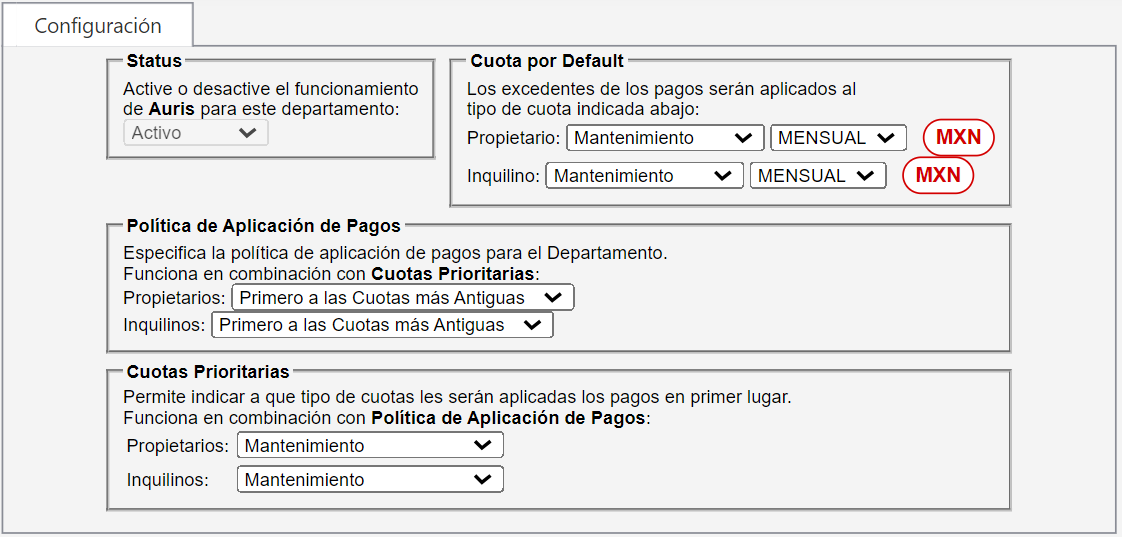Click the Status section heading

(154, 62)
